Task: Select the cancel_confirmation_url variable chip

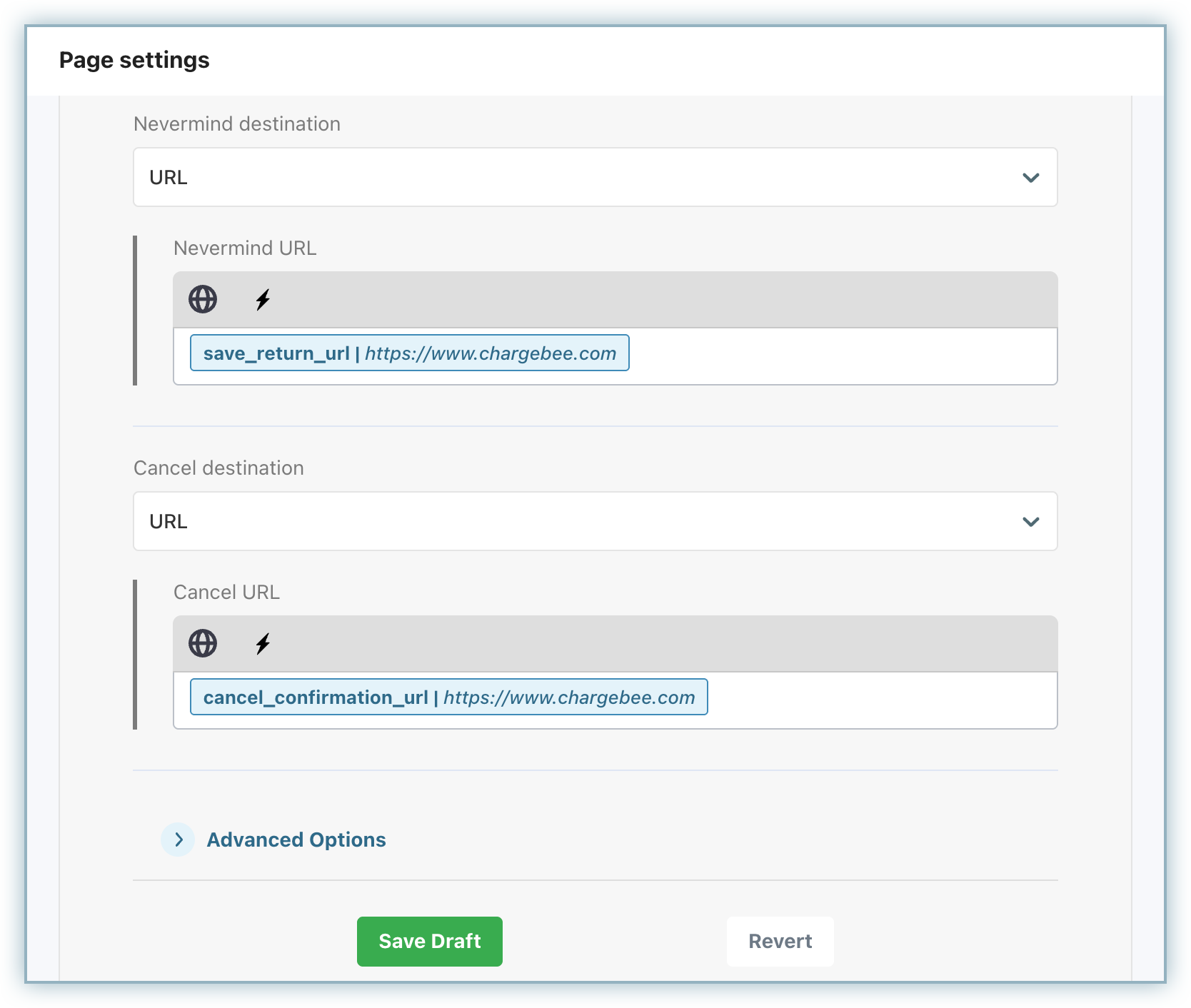Action: [448, 697]
